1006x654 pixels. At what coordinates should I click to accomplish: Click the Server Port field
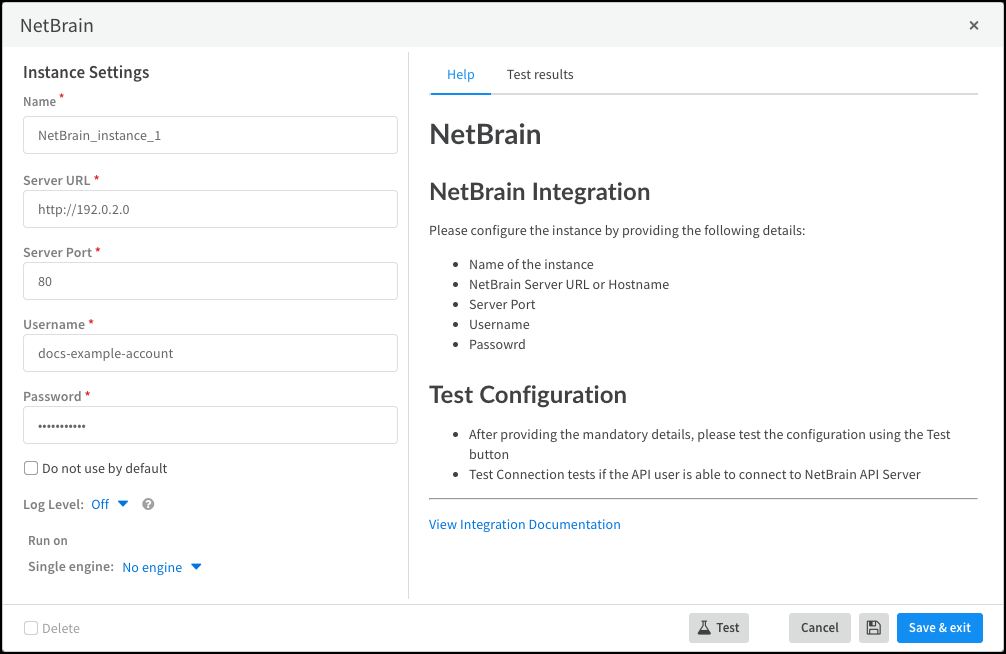(210, 281)
